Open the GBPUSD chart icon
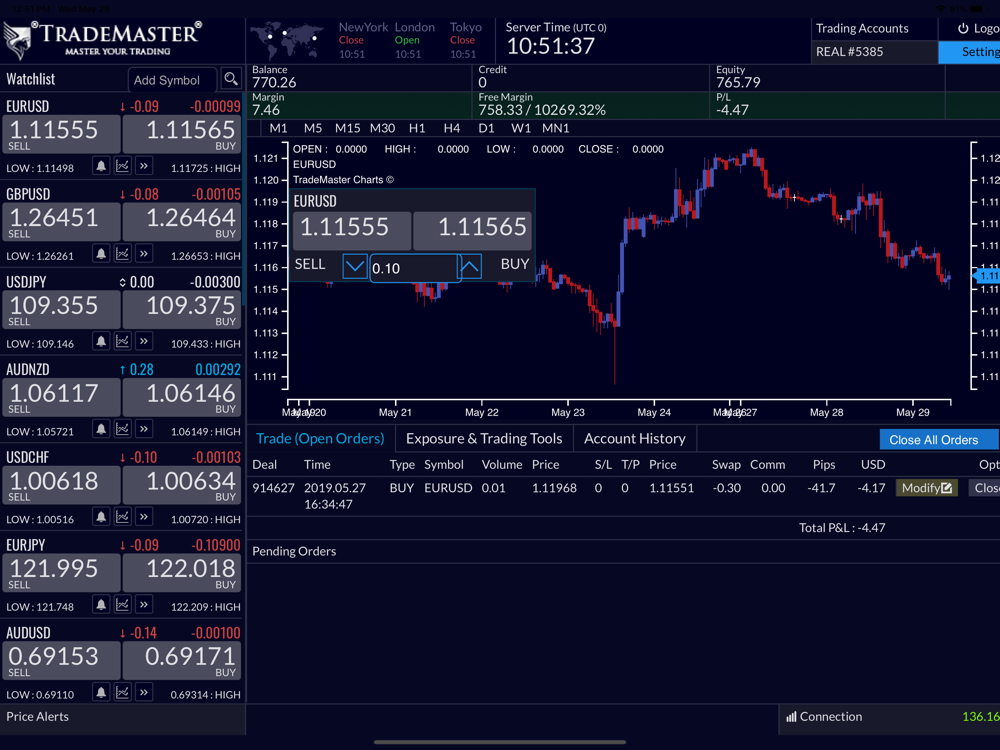This screenshot has width=1000, height=750. (x=122, y=254)
